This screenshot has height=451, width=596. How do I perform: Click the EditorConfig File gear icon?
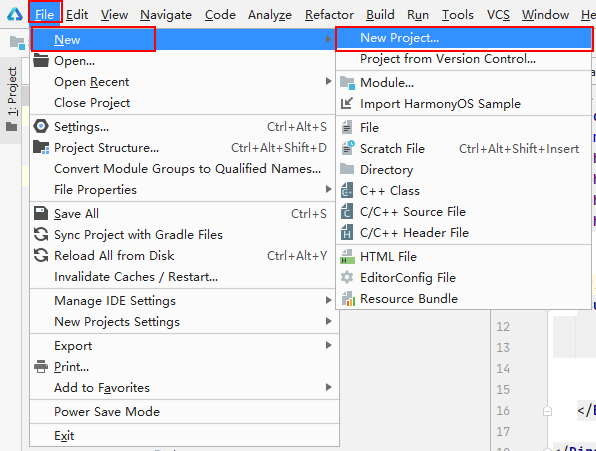(x=347, y=277)
